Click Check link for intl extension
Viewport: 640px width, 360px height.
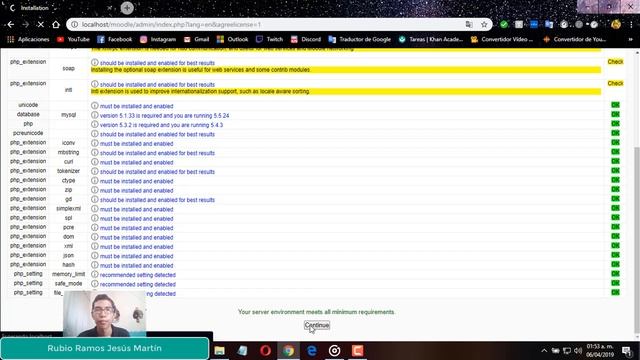point(615,83)
